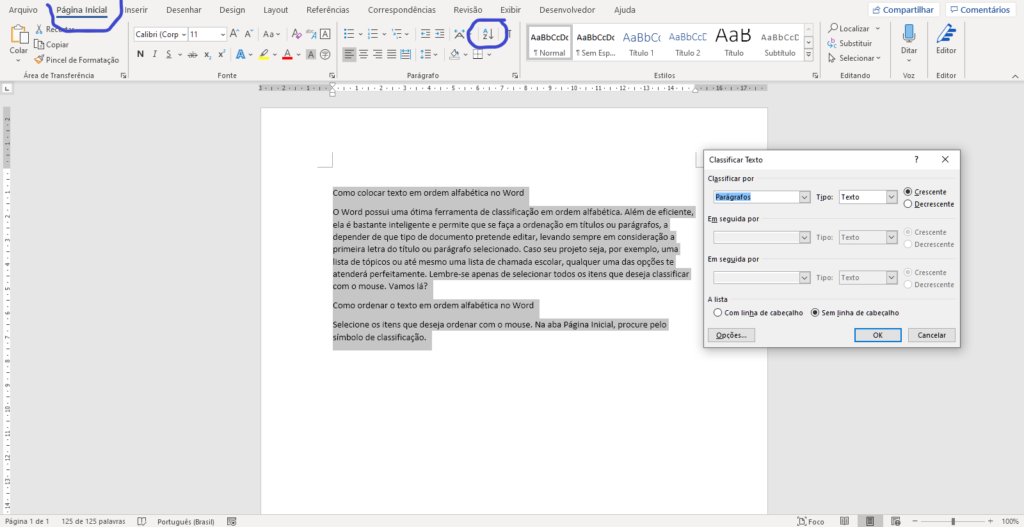
Task: Click the 125 de 125 palavras counter
Action: pyautogui.click(x=94, y=521)
